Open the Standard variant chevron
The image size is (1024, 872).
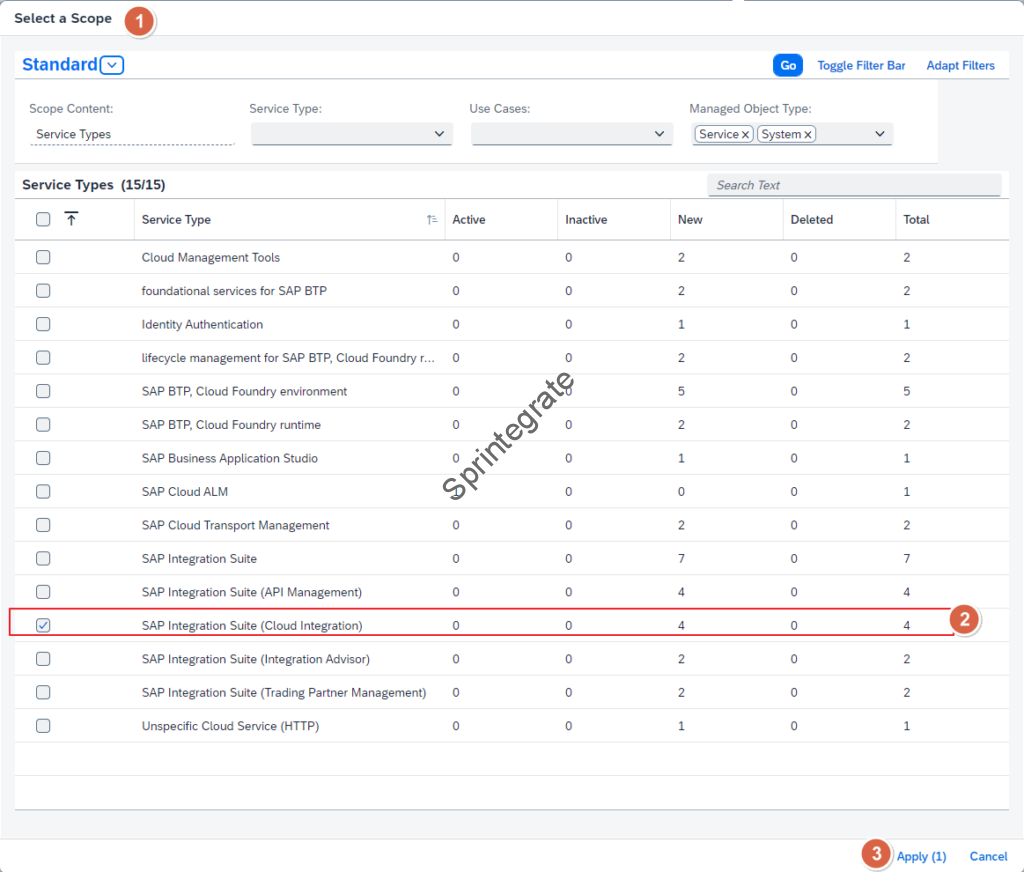112,64
